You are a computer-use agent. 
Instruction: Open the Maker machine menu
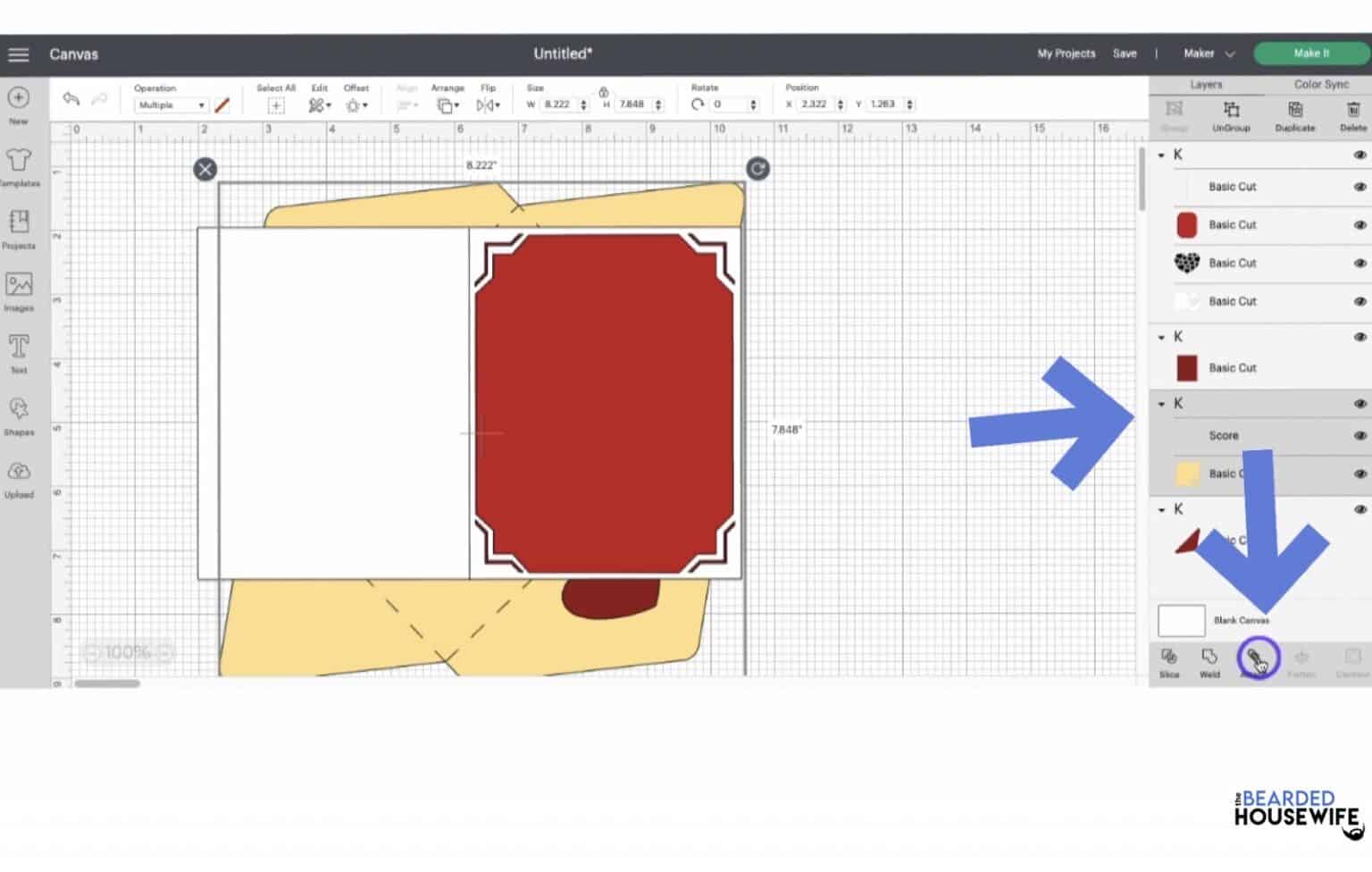click(x=1207, y=54)
